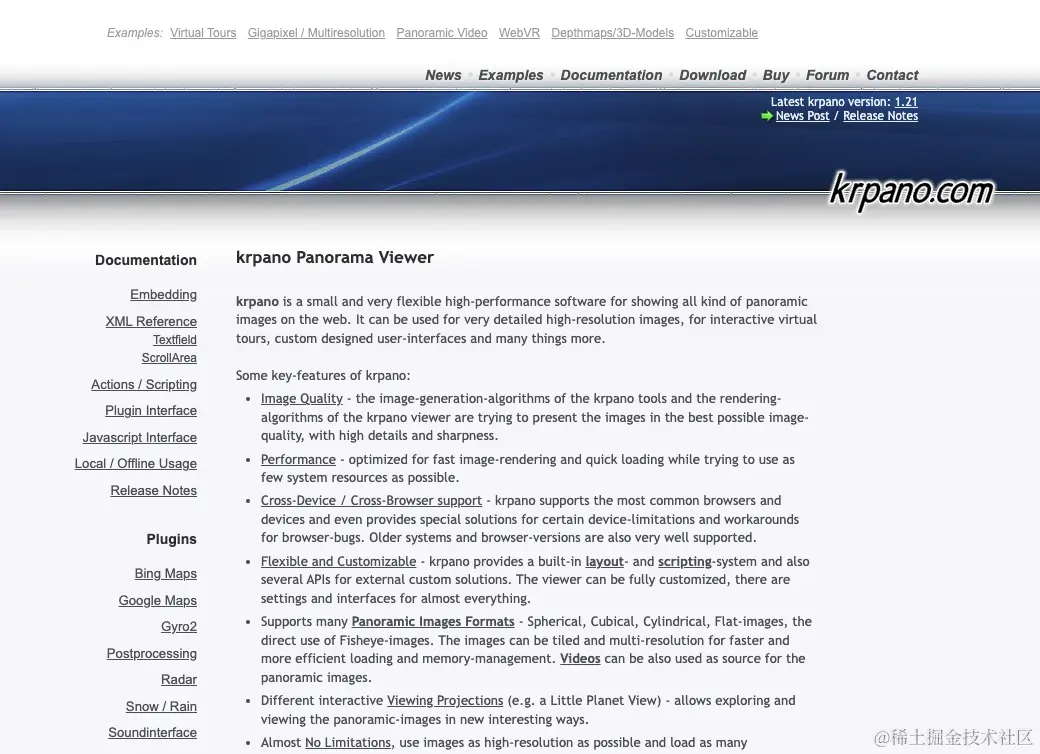Follow the Image Quality feature link
1040x754 pixels.
point(302,399)
